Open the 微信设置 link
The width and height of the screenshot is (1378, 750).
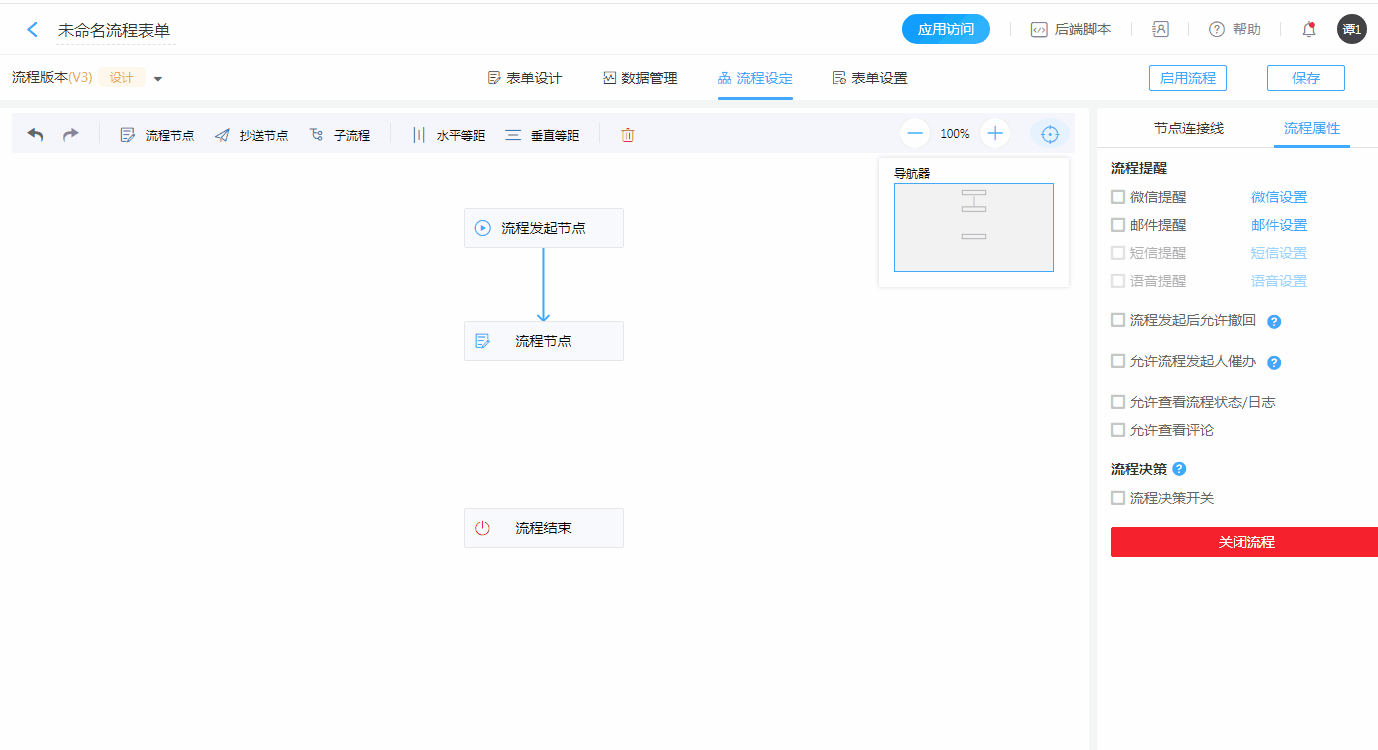(x=1278, y=197)
